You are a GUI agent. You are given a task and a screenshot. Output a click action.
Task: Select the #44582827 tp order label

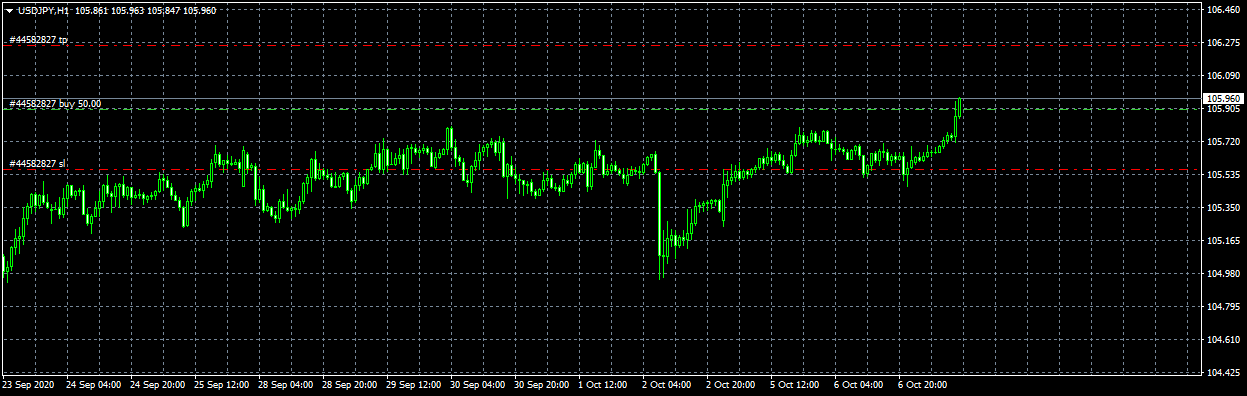pos(39,40)
